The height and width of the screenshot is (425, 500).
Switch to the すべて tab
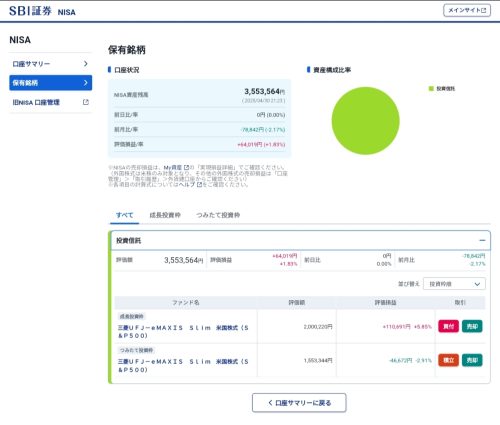pos(125,215)
